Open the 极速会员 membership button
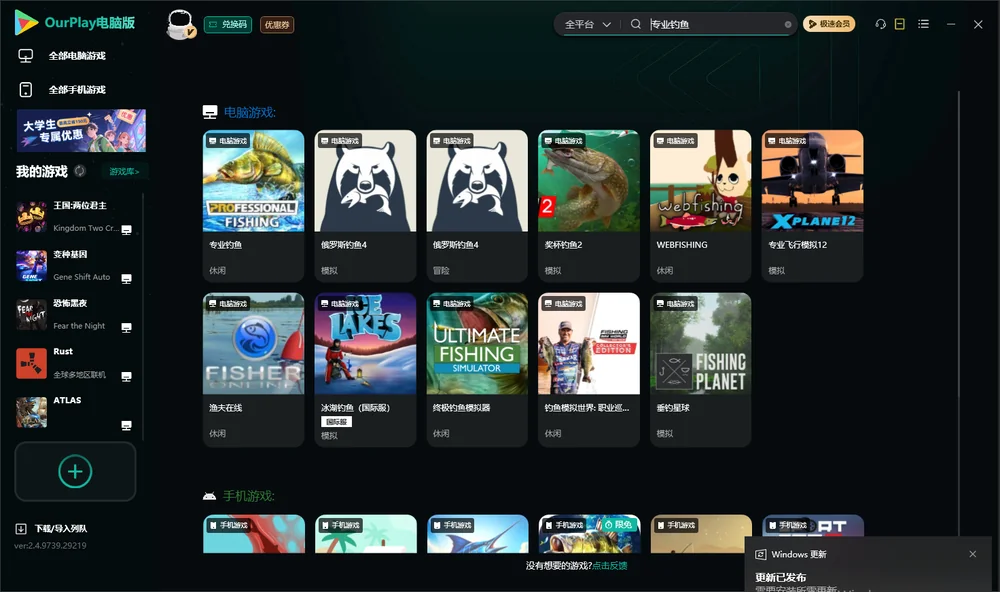The width and height of the screenshot is (1000, 592). pos(829,24)
